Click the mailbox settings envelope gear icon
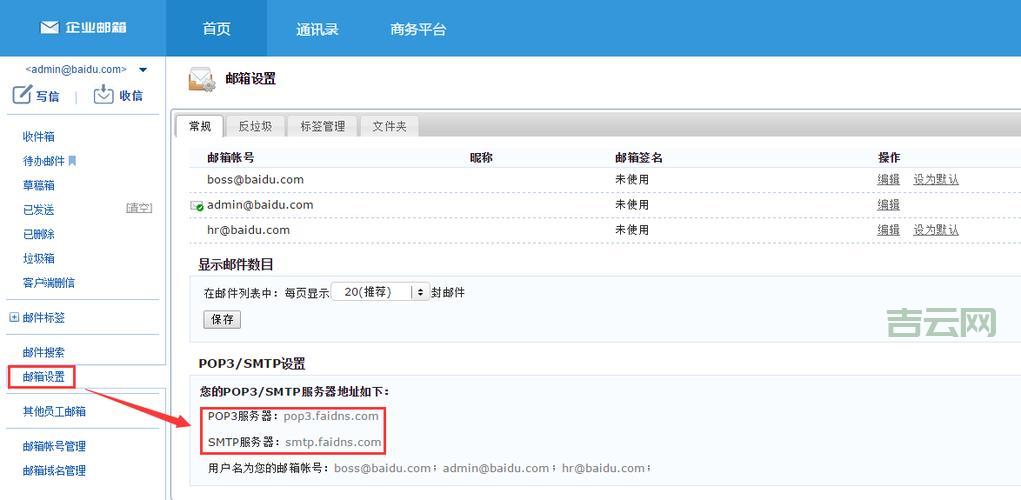The height and width of the screenshot is (500, 1021). tap(202, 79)
